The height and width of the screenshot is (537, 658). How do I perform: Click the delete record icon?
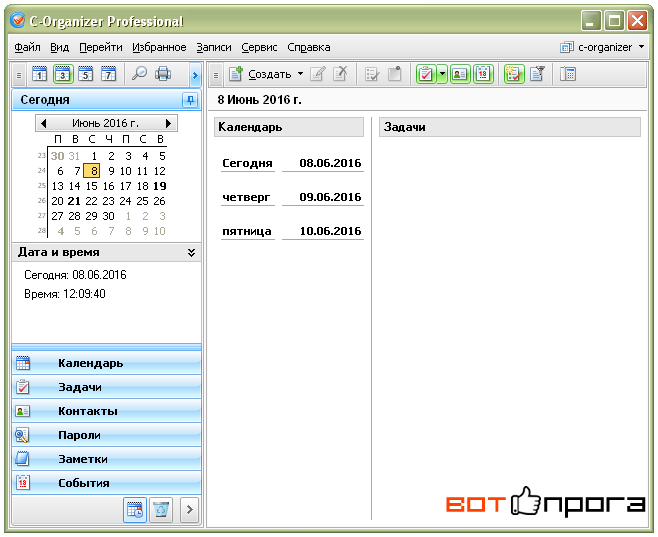(x=340, y=74)
